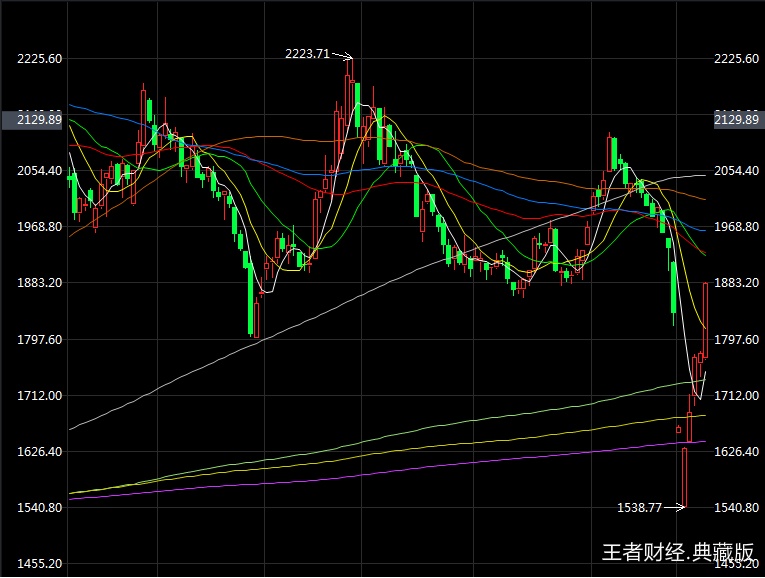Click 1968.80 on the left price axis
Viewport: 765px width, 578px height.
tap(40, 227)
